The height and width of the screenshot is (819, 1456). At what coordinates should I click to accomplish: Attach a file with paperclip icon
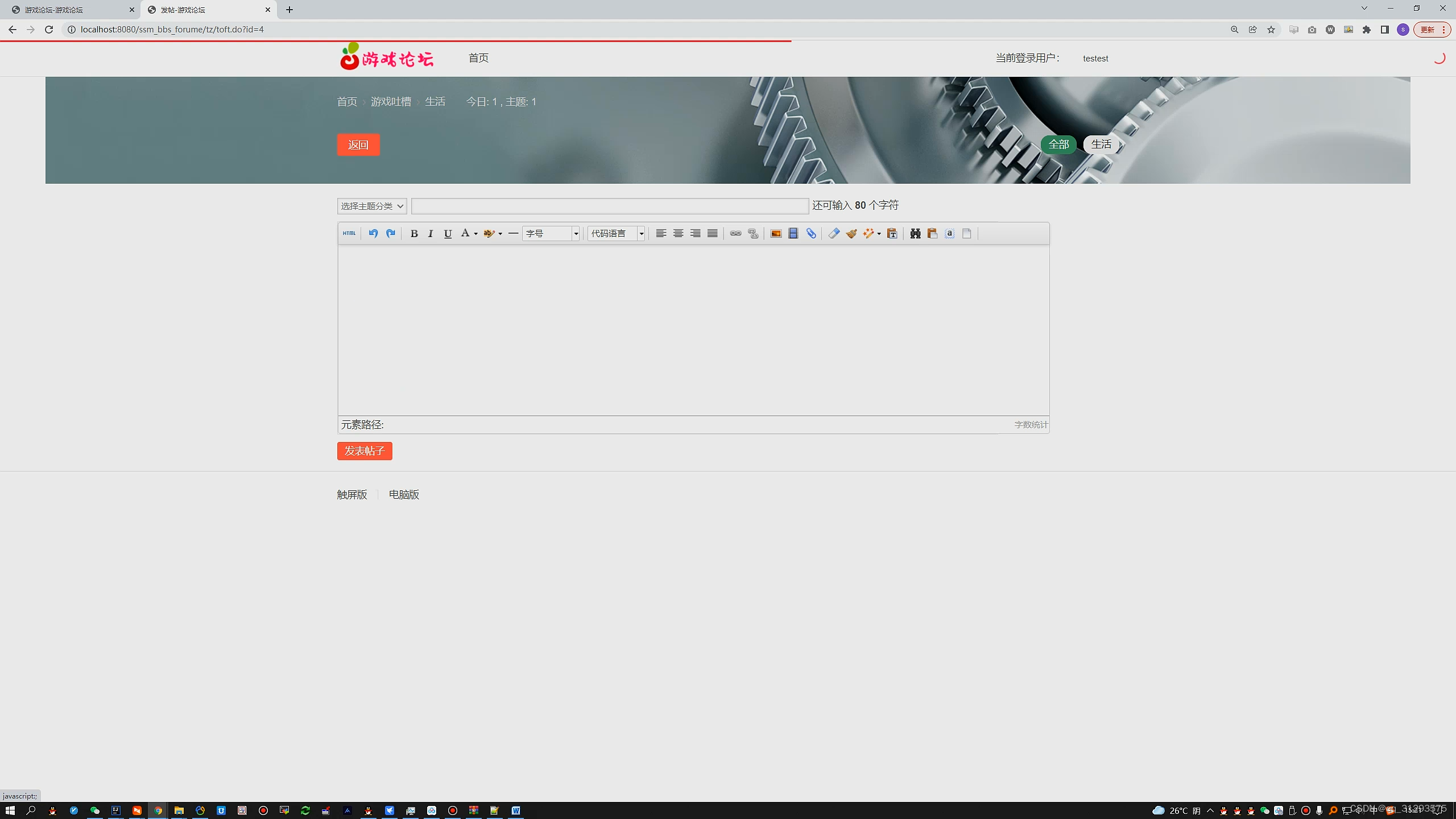coord(811,233)
